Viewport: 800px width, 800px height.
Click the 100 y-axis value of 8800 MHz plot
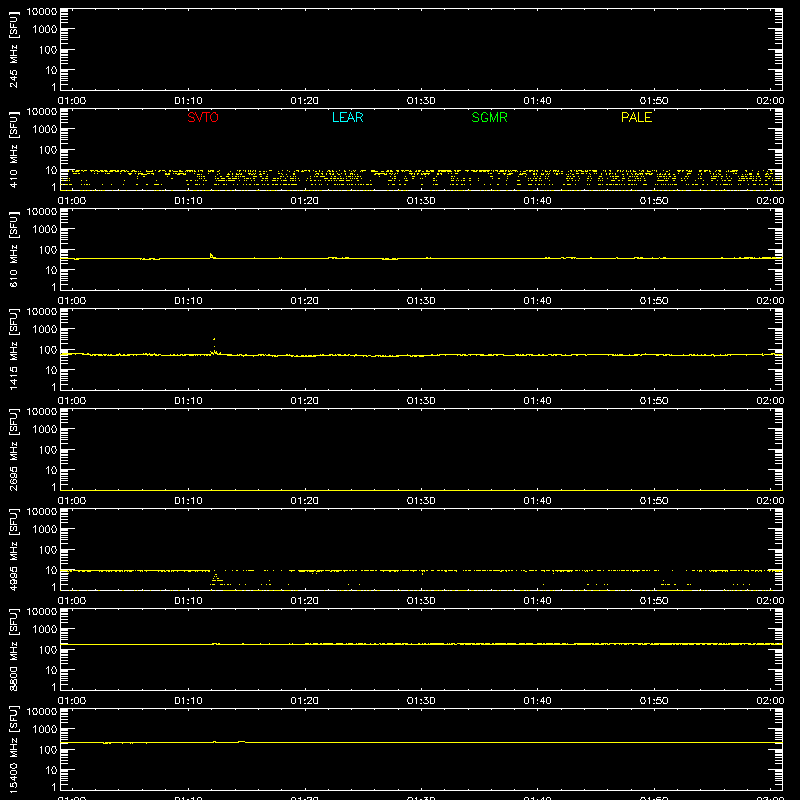pos(48,650)
